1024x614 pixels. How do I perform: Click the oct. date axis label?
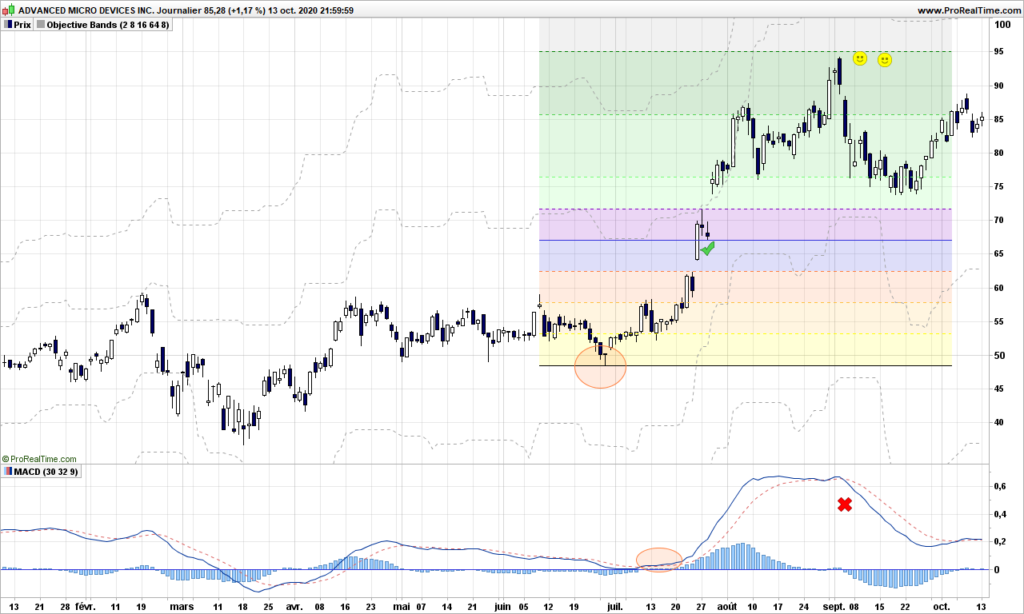coord(941,606)
